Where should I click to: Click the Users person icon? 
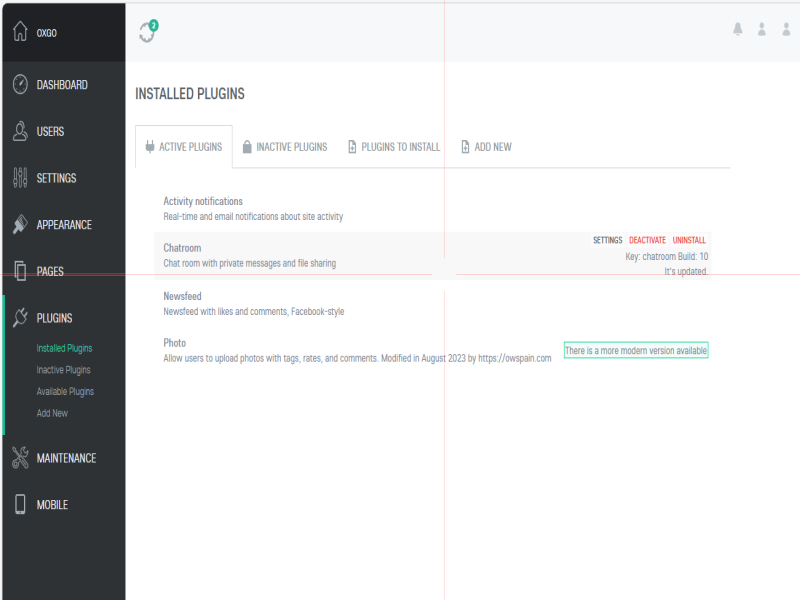pos(20,131)
